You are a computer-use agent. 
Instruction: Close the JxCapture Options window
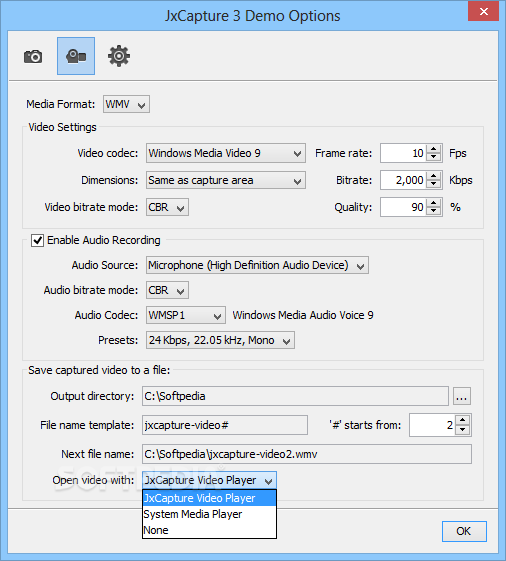[483, 11]
